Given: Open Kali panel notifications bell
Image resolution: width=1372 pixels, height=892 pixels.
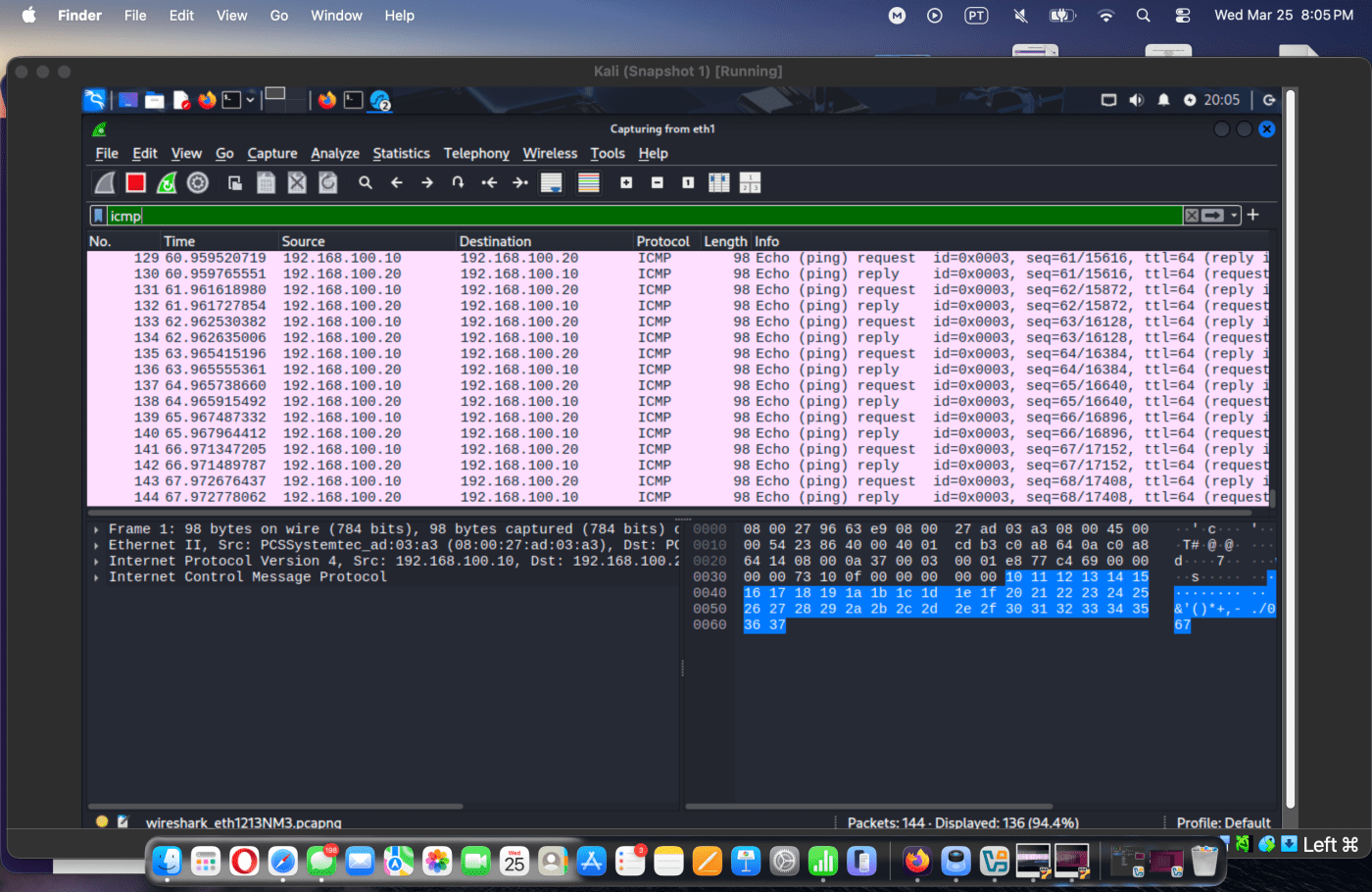Looking at the screenshot, I should [1163, 100].
